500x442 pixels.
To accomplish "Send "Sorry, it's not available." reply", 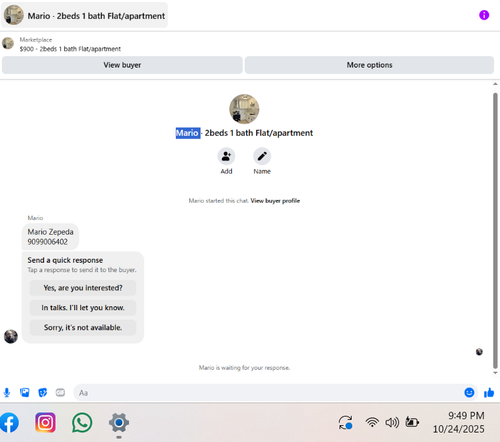I will coord(83,327).
